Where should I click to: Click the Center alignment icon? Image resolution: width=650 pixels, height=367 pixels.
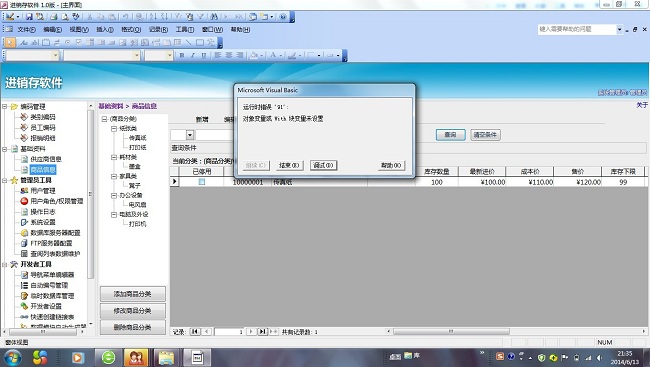point(229,55)
